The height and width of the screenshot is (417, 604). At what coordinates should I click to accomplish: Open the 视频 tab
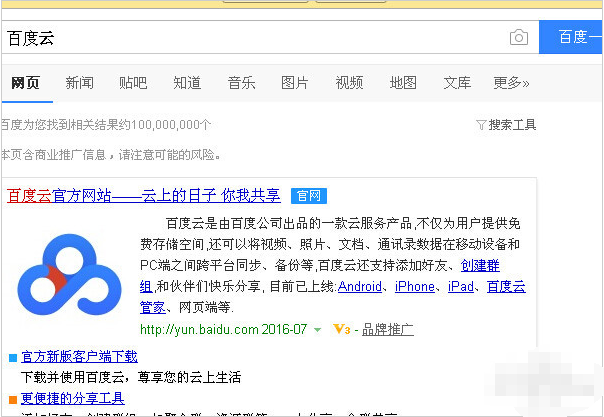349,82
